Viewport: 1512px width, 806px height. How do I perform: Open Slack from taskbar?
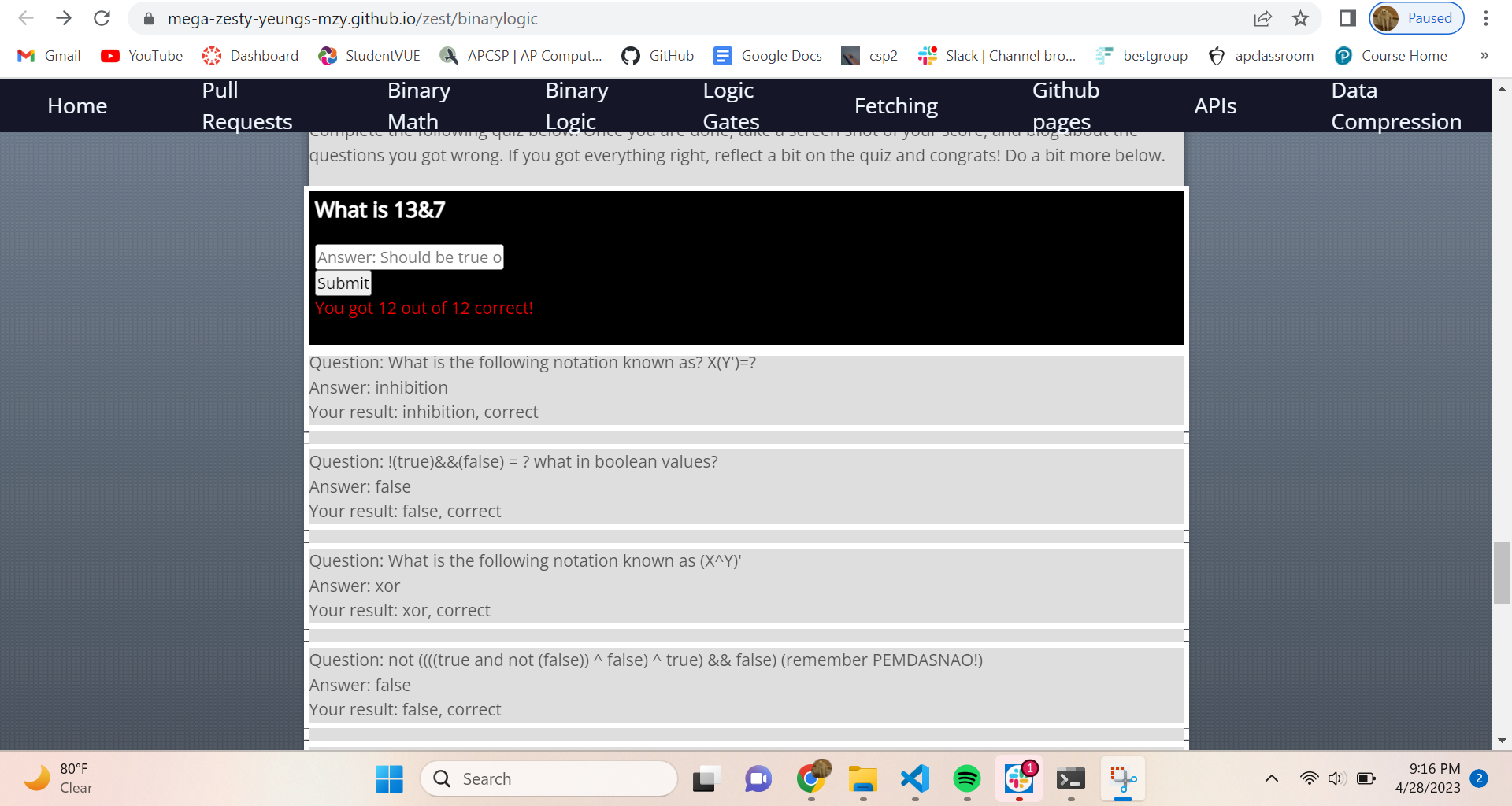click(1019, 778)
